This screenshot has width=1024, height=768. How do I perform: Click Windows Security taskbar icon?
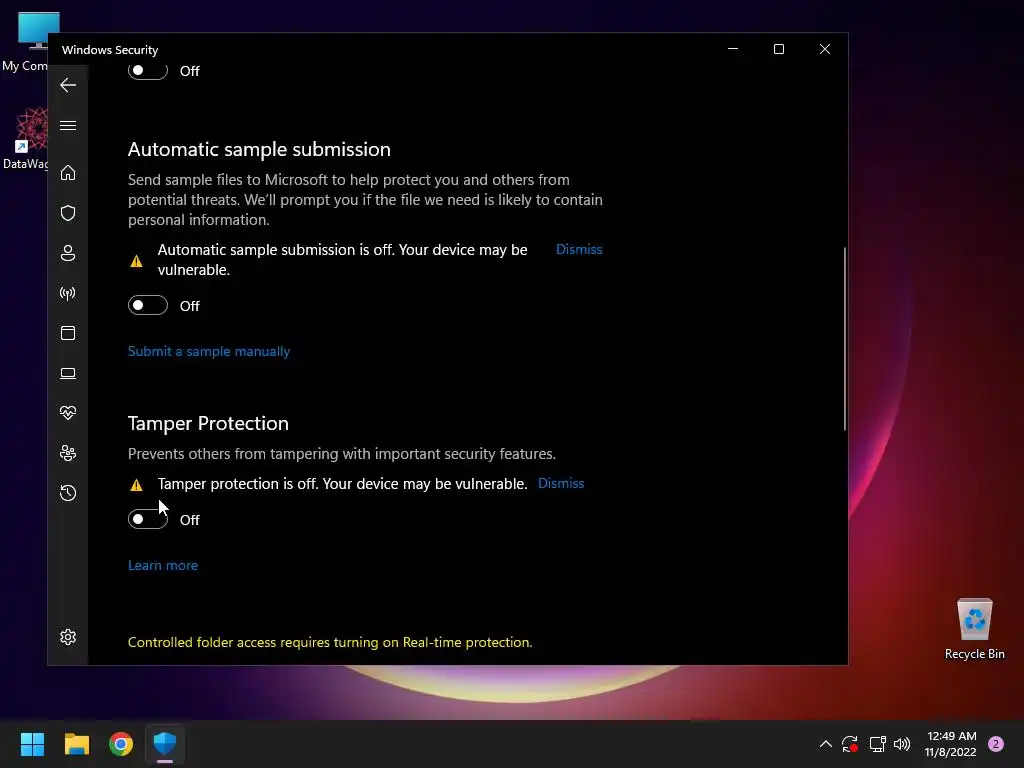tap(165, 744)
